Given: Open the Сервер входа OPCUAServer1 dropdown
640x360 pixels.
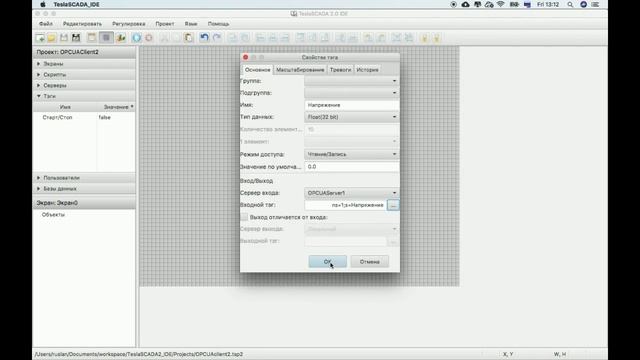Looking at the screenshot, I should (351, 193).
